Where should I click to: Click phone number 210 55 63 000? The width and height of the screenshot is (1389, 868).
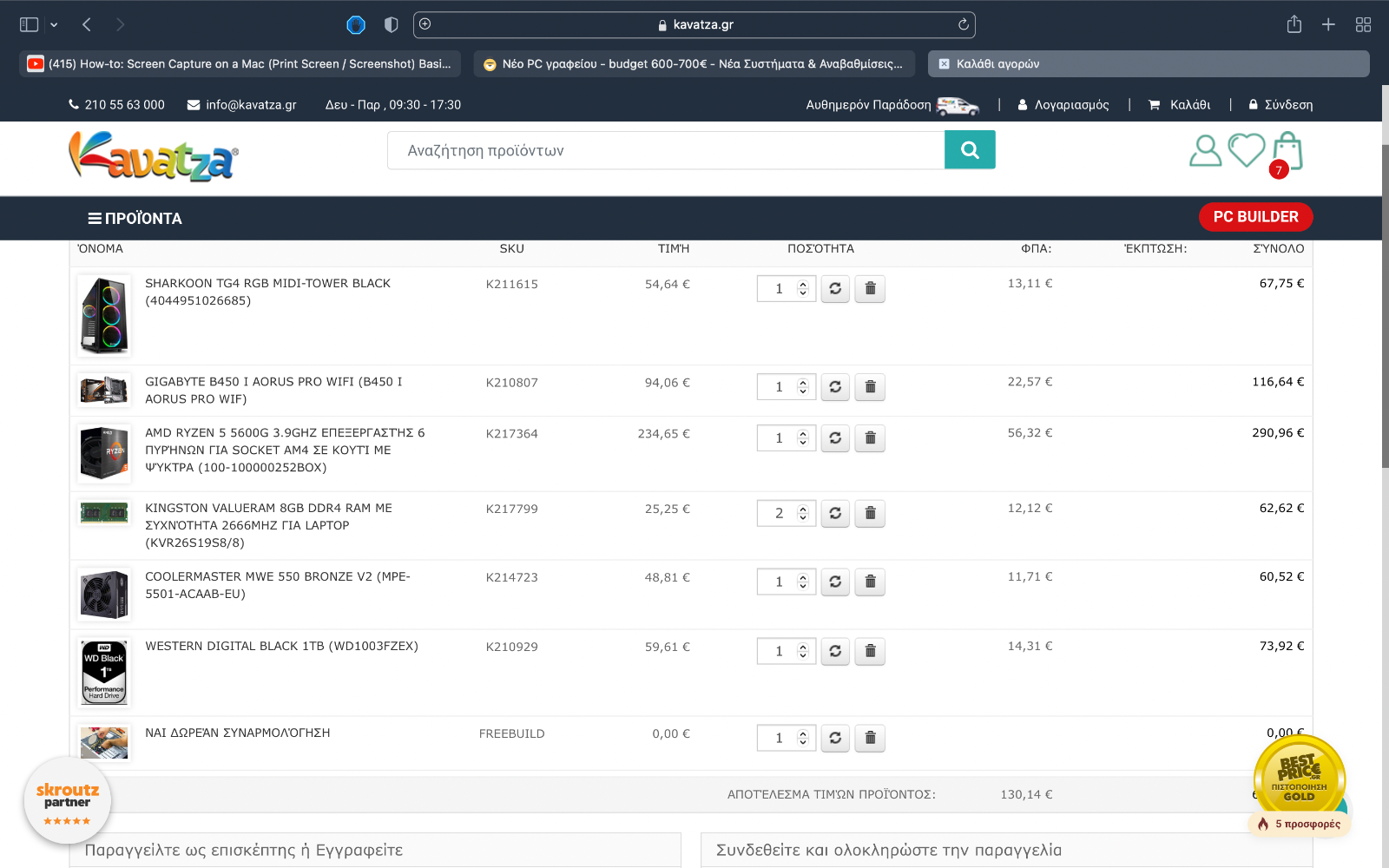pyautogui.click(x=116, y=105)
